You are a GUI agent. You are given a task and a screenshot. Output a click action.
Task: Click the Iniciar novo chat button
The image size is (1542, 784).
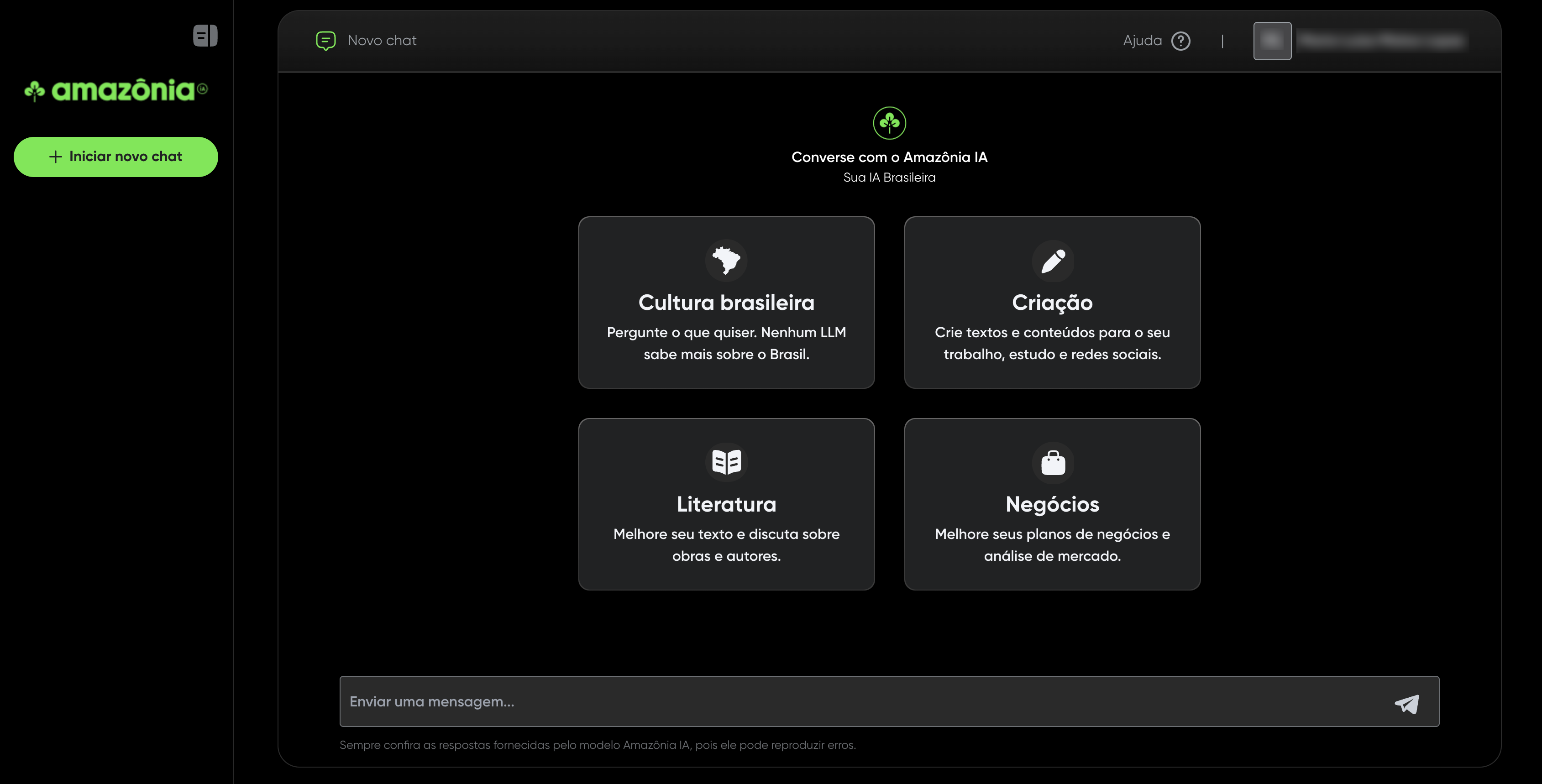pos(115,157)
